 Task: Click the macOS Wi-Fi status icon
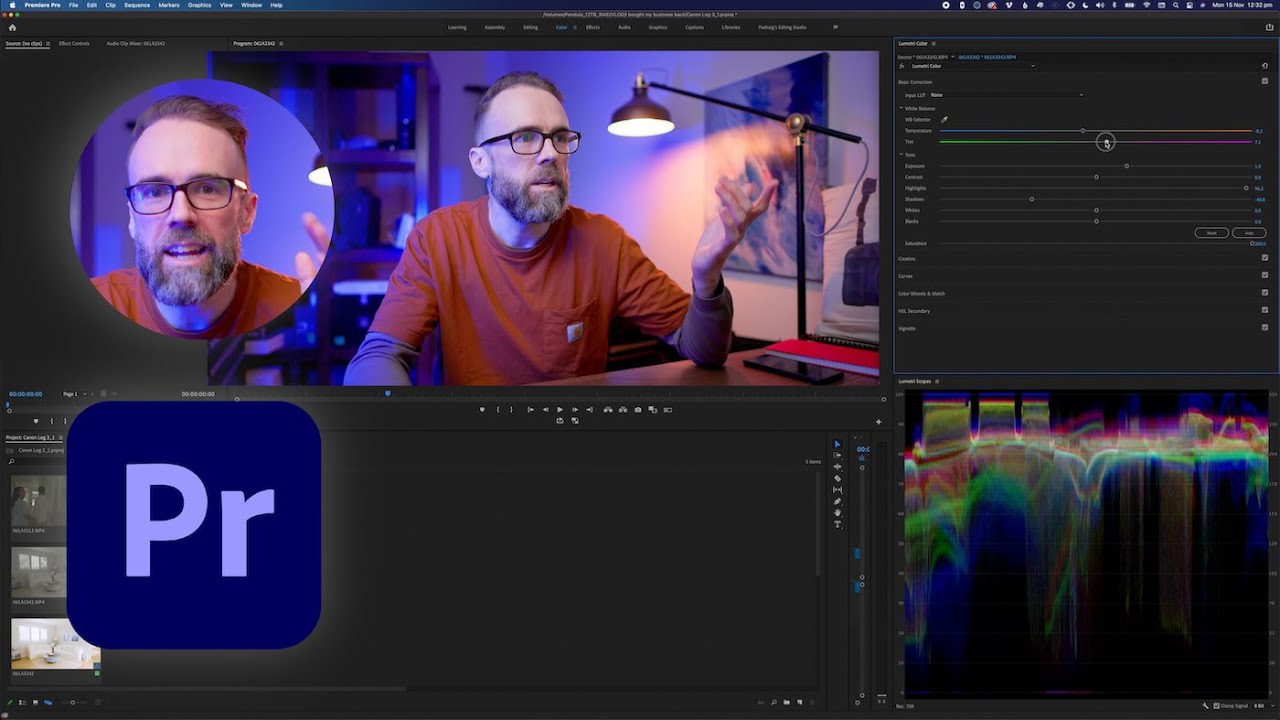coord(1146,5)
